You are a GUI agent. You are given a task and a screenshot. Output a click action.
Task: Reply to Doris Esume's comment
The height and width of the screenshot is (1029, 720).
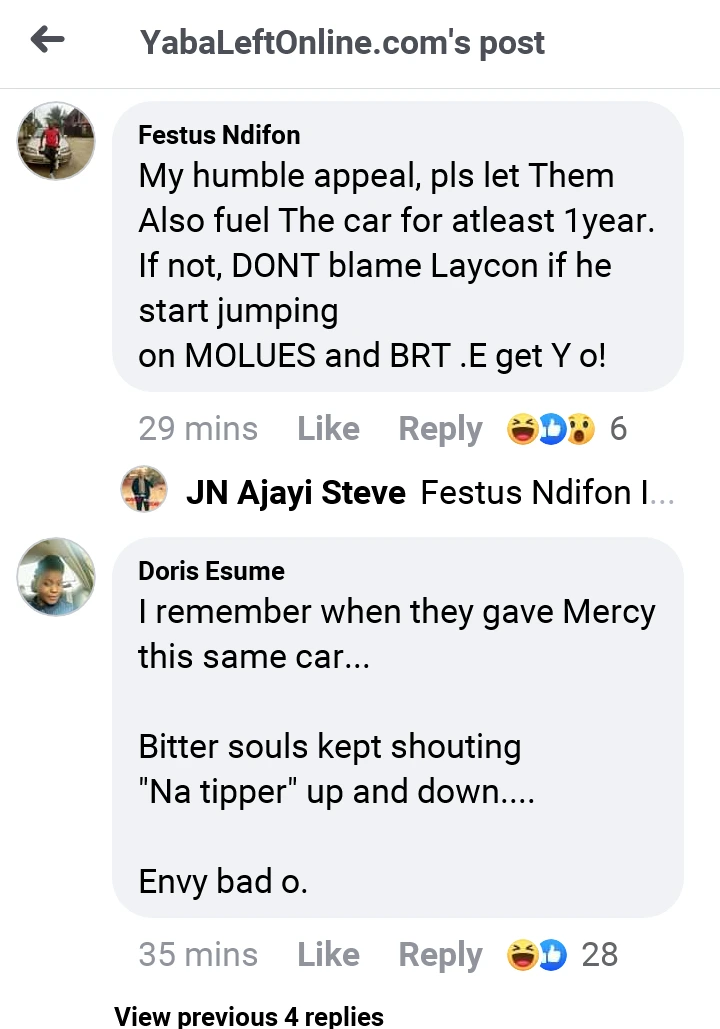(x=440, y=955)
